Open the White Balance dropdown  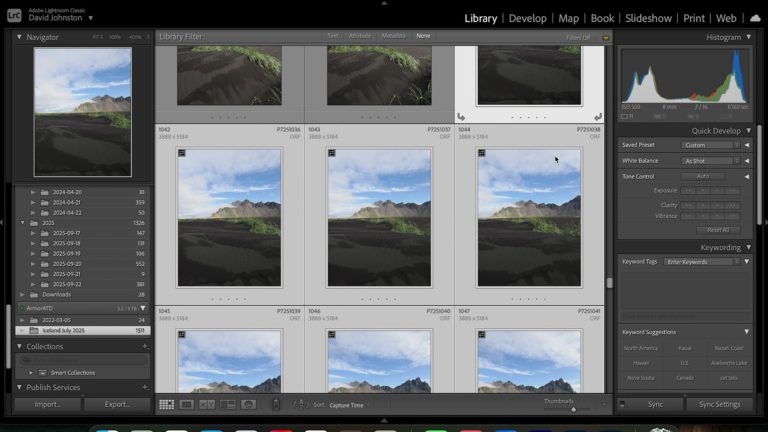pos(709,160)
